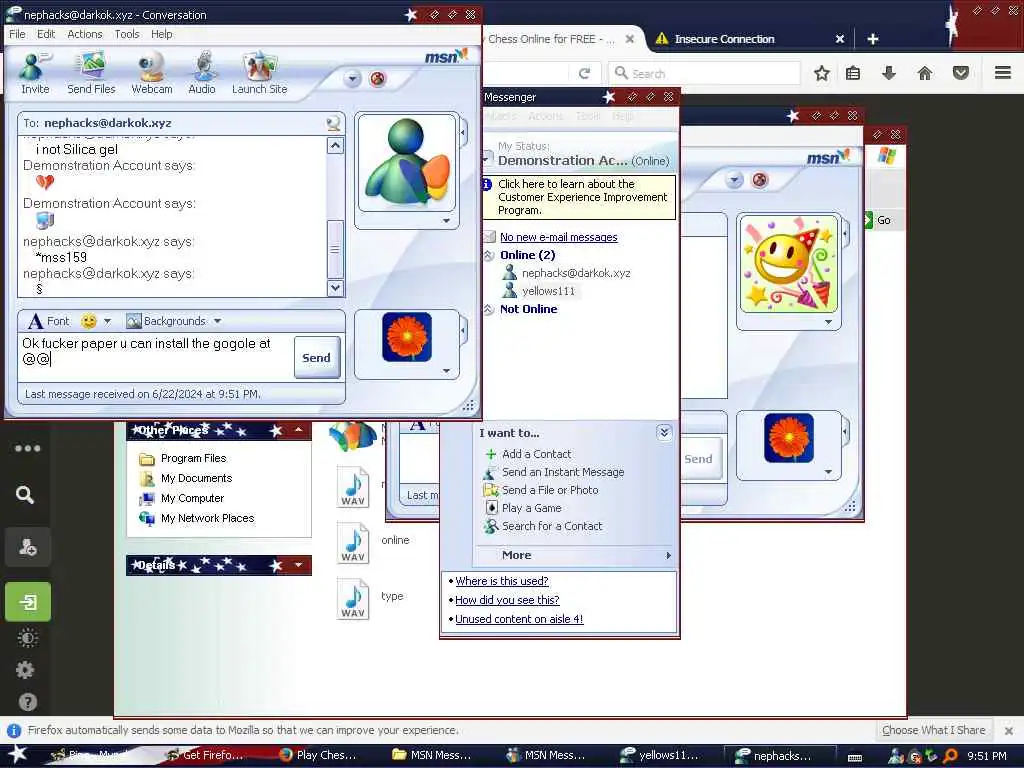Open my orange flower picture dropdown arrow

pyautogui.click(x=446, y=370)
